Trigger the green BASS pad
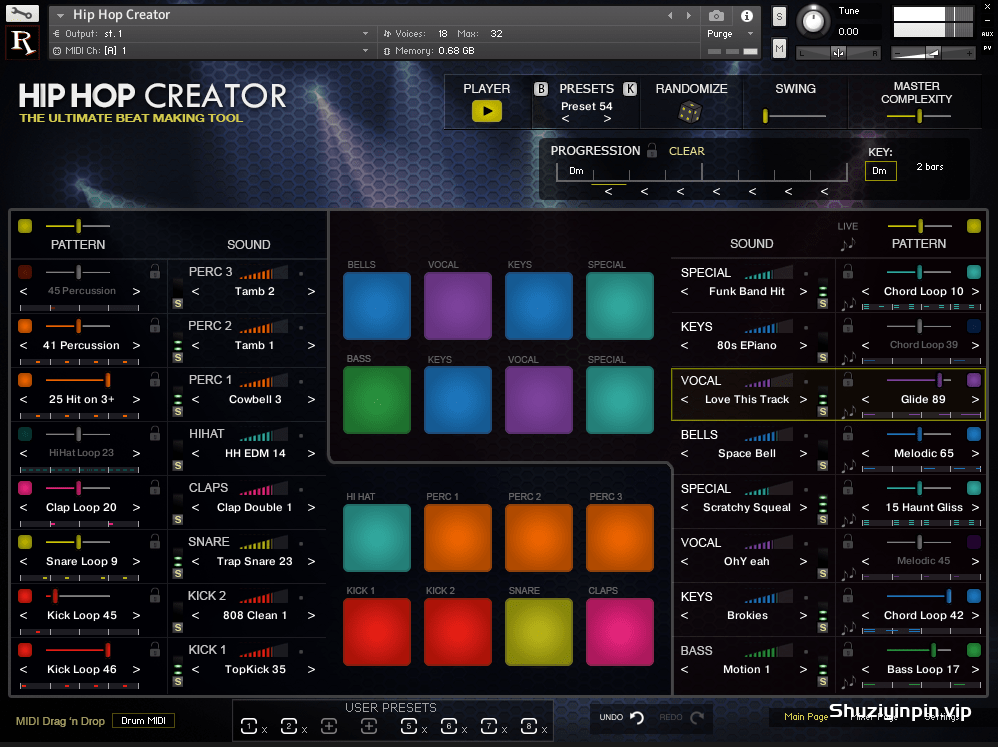 [x=377, y=400]
